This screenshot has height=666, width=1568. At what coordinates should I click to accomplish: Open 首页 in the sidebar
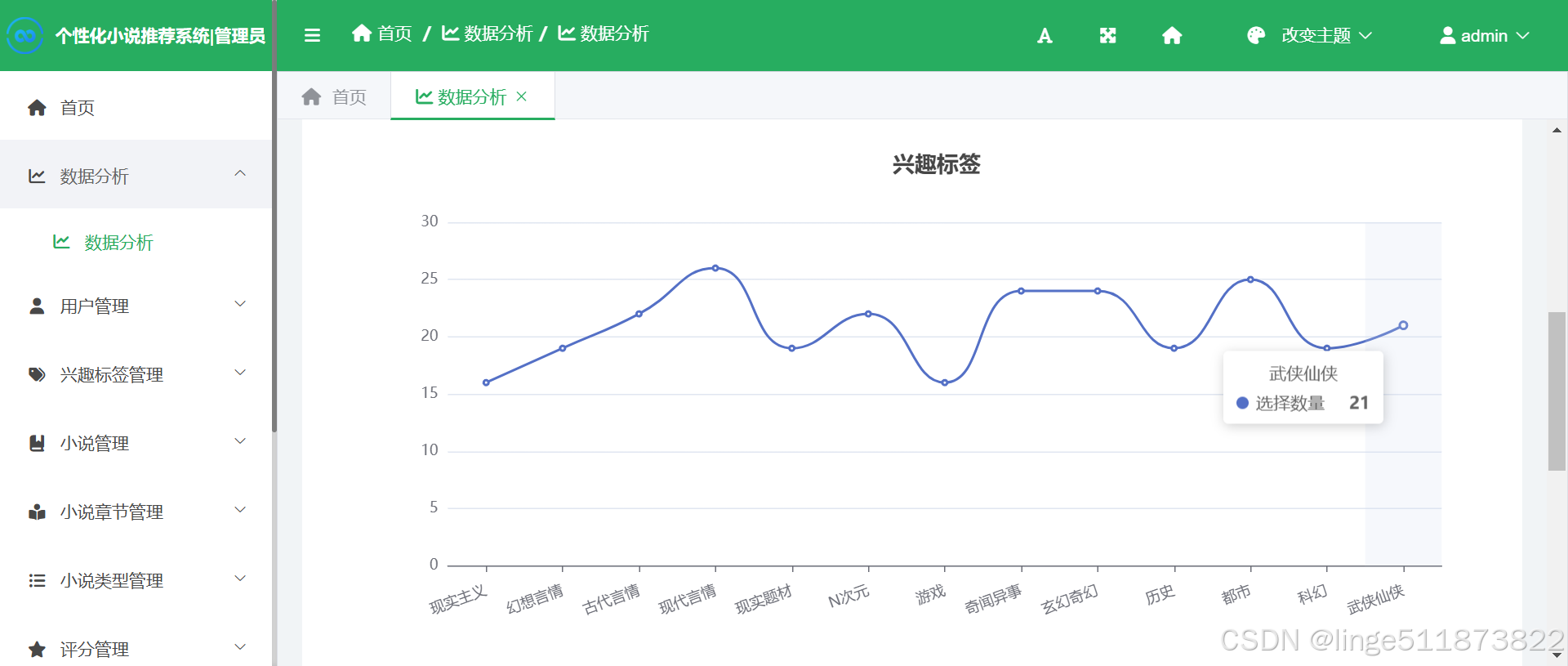[136, 107]
